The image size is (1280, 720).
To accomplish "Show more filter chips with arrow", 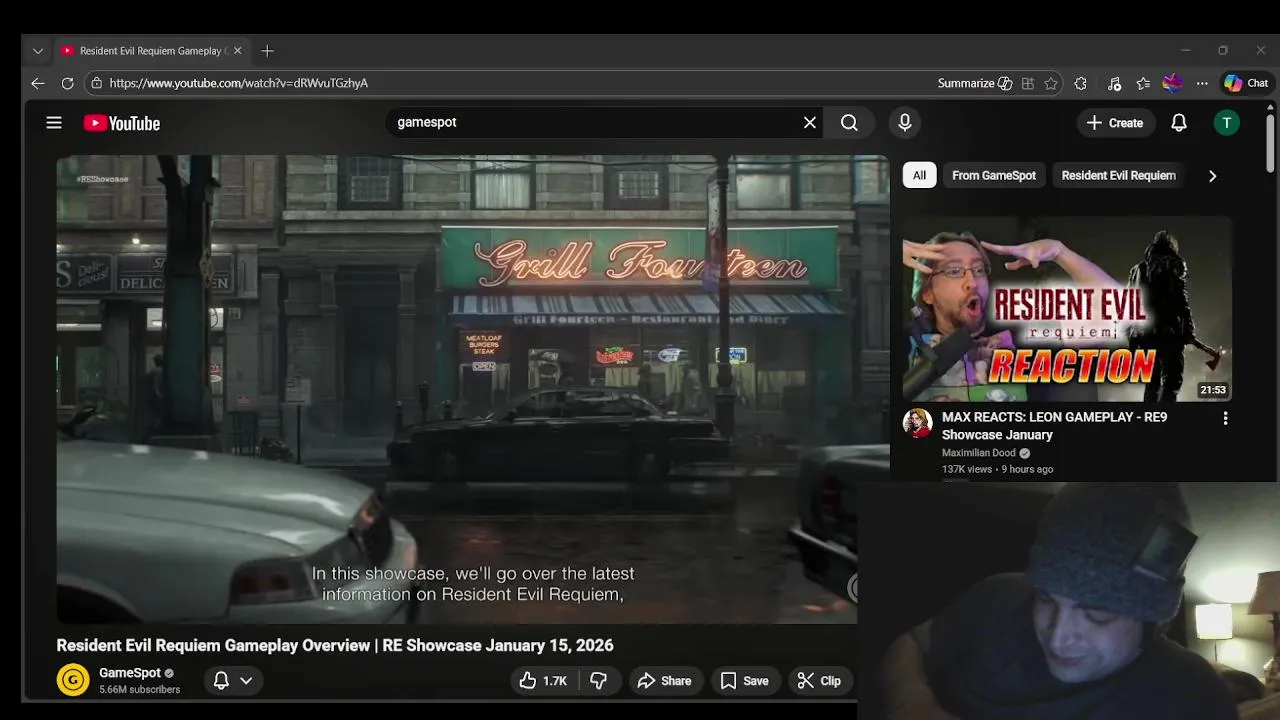I will point(1212,176).
